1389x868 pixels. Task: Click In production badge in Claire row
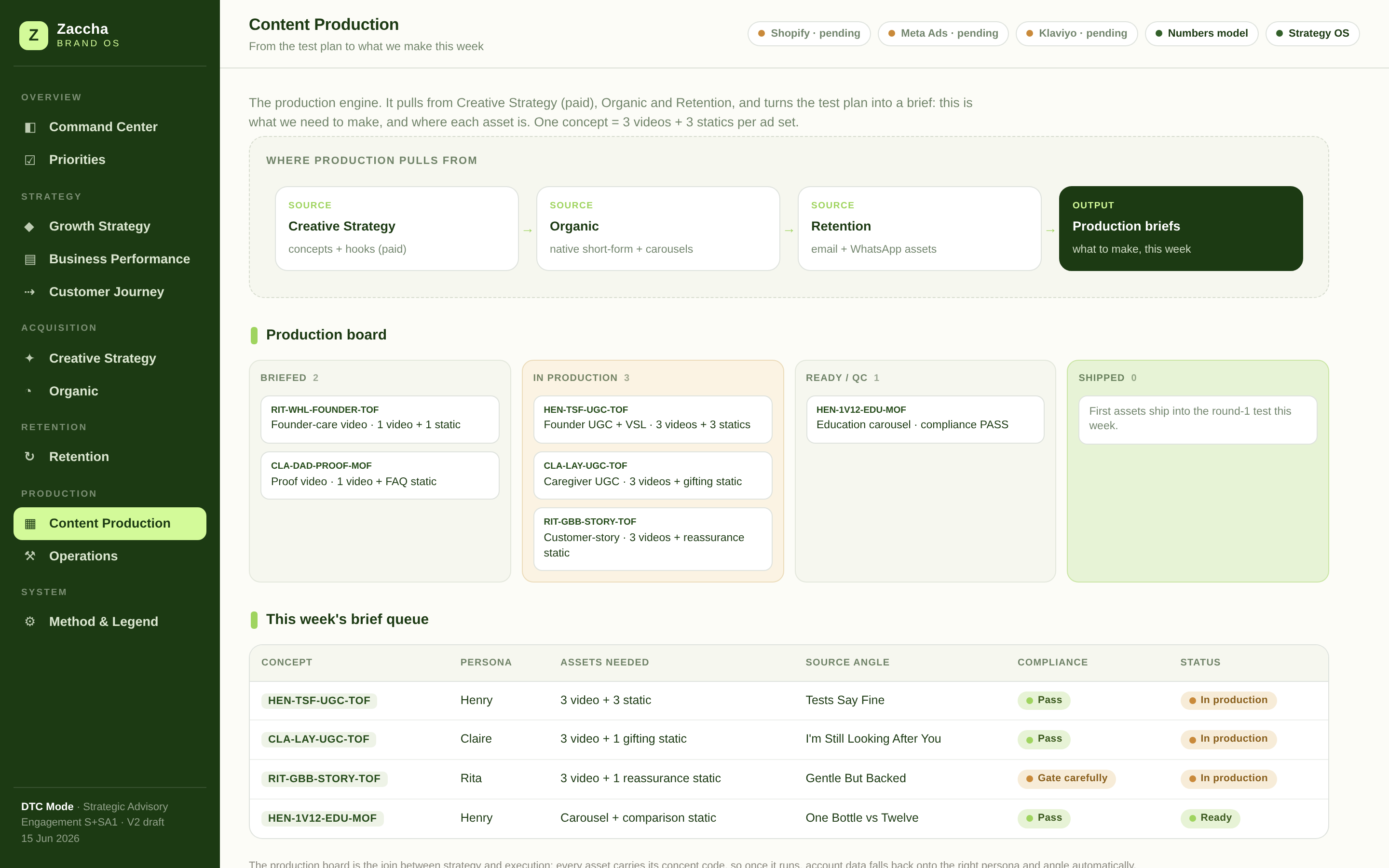[1228, 739]
